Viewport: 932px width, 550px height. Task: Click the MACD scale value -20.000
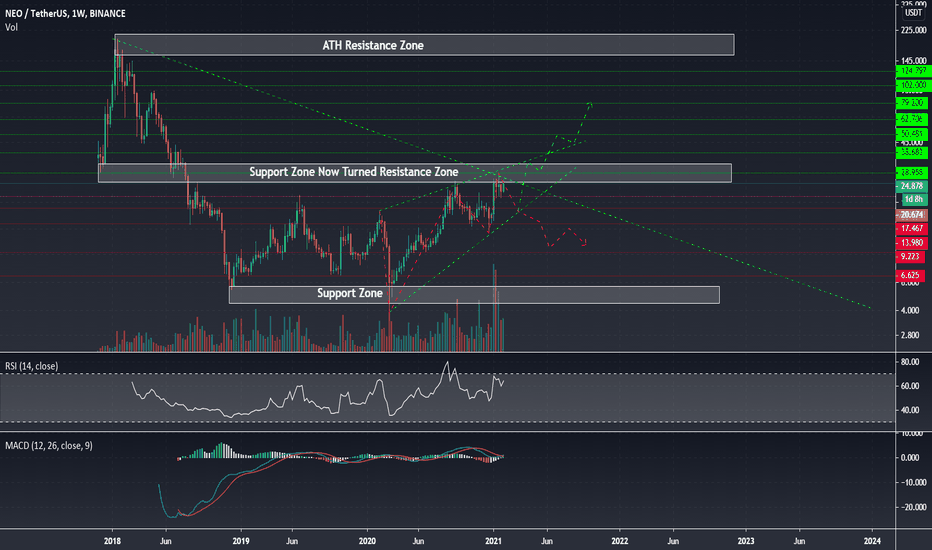tap(912, 507)
